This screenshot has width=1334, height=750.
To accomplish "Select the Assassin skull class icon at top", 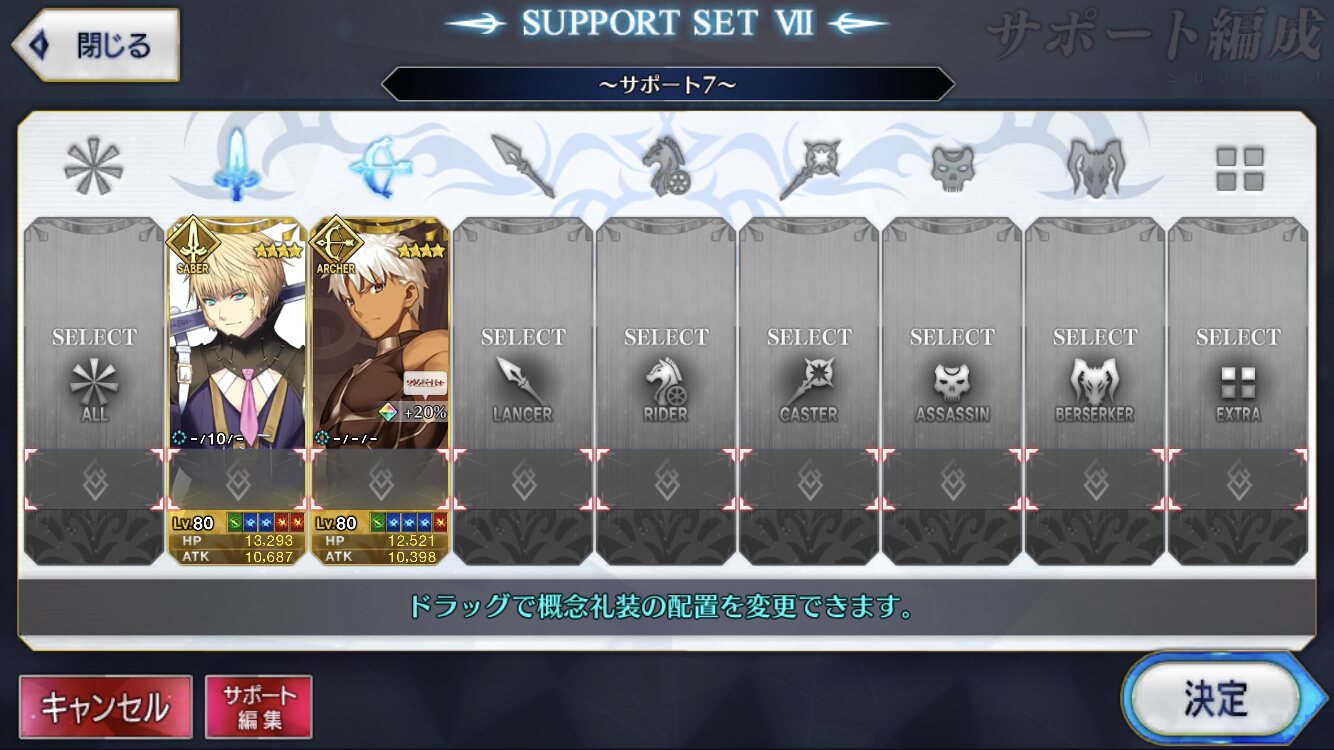I will (x=952, y=167).
